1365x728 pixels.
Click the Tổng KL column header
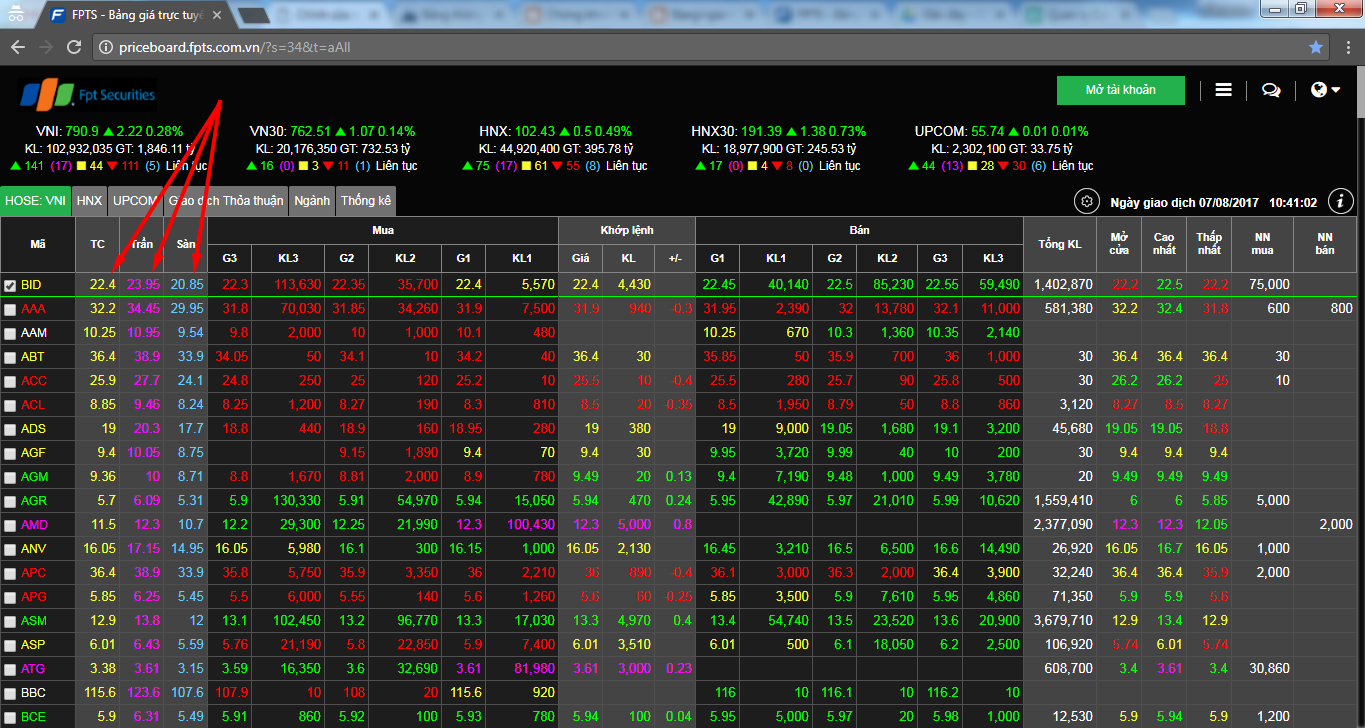1059,244
